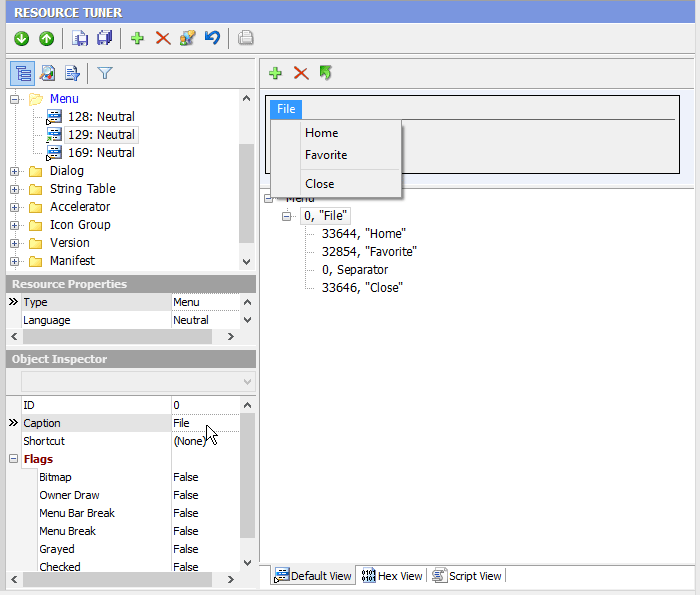Click the File menu in preview
This screenshot has height=595, width=700.
click(286, 109)
